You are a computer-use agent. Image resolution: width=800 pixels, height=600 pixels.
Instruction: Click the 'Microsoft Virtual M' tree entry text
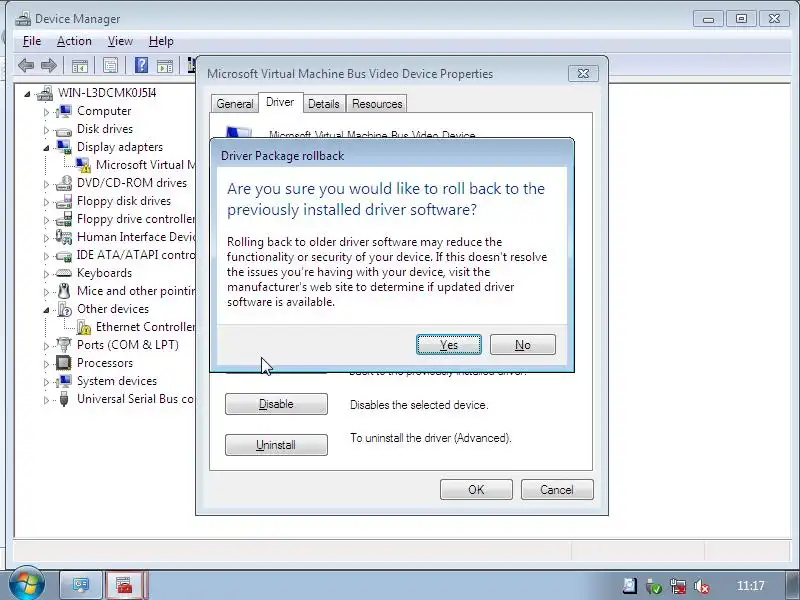point(145,165)
